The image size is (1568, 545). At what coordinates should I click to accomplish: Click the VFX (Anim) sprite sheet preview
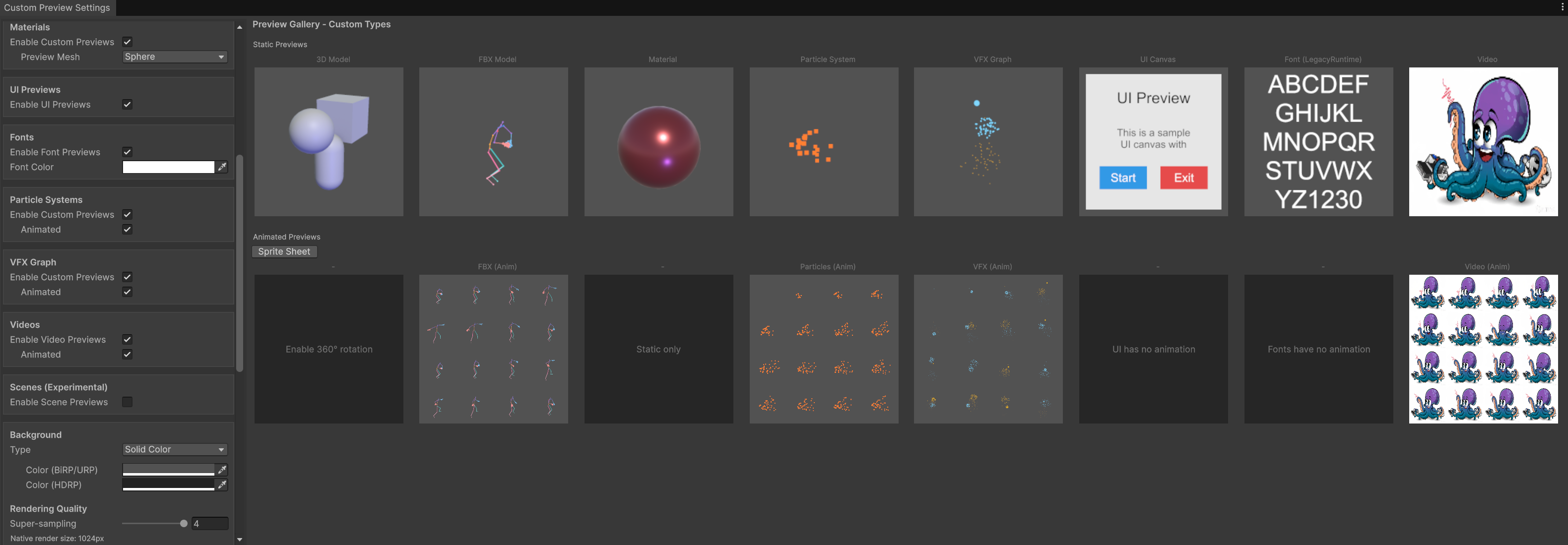coord(988,349)
